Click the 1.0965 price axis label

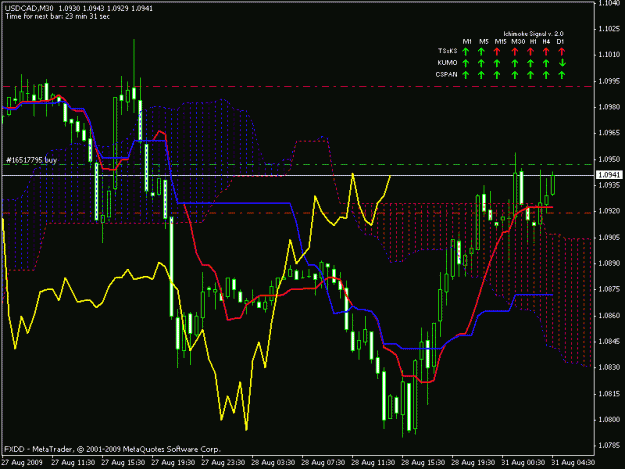[609, 133]
